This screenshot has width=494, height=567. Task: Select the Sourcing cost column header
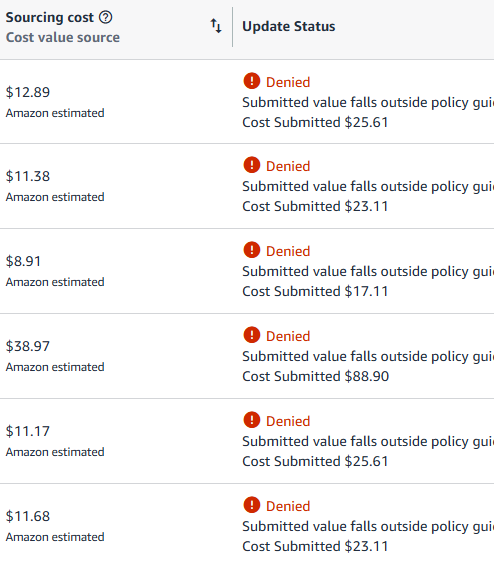[50, 17]
